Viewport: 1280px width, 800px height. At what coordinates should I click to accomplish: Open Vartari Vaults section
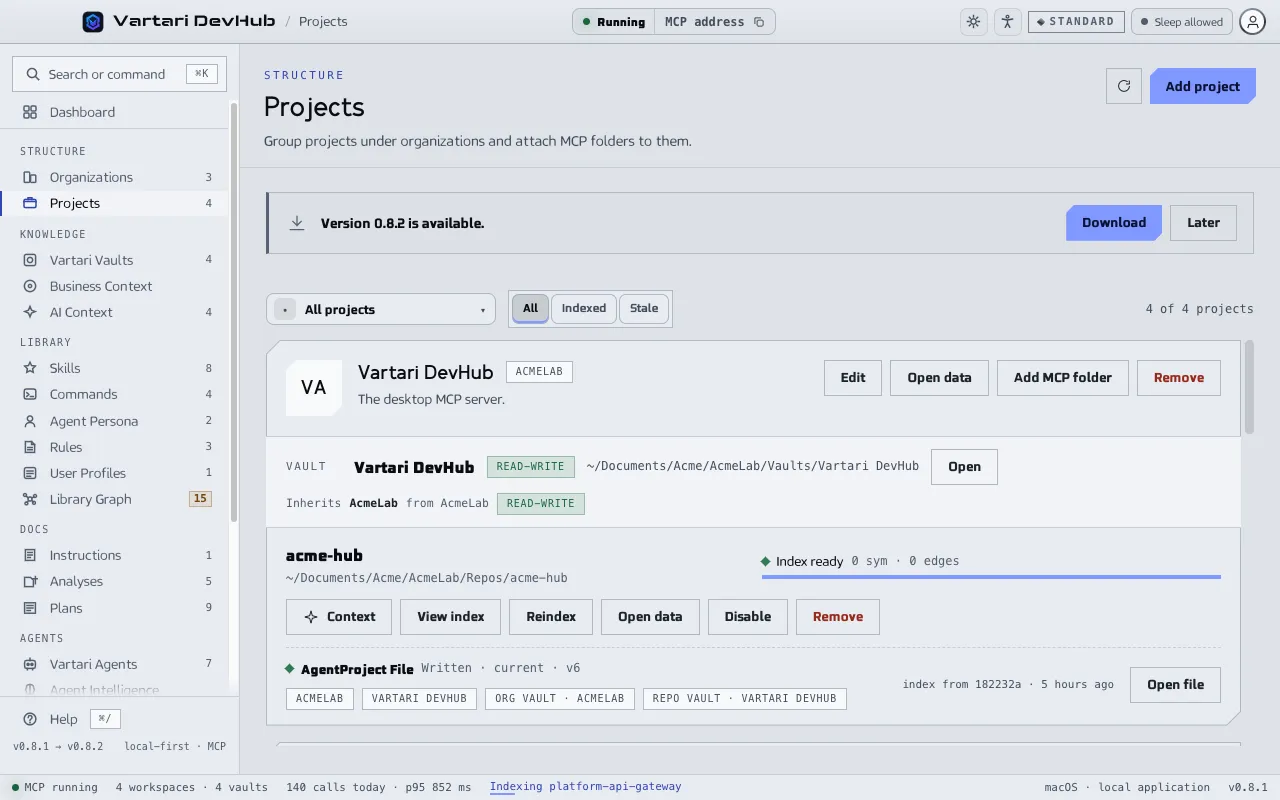[x=114, y=260]
